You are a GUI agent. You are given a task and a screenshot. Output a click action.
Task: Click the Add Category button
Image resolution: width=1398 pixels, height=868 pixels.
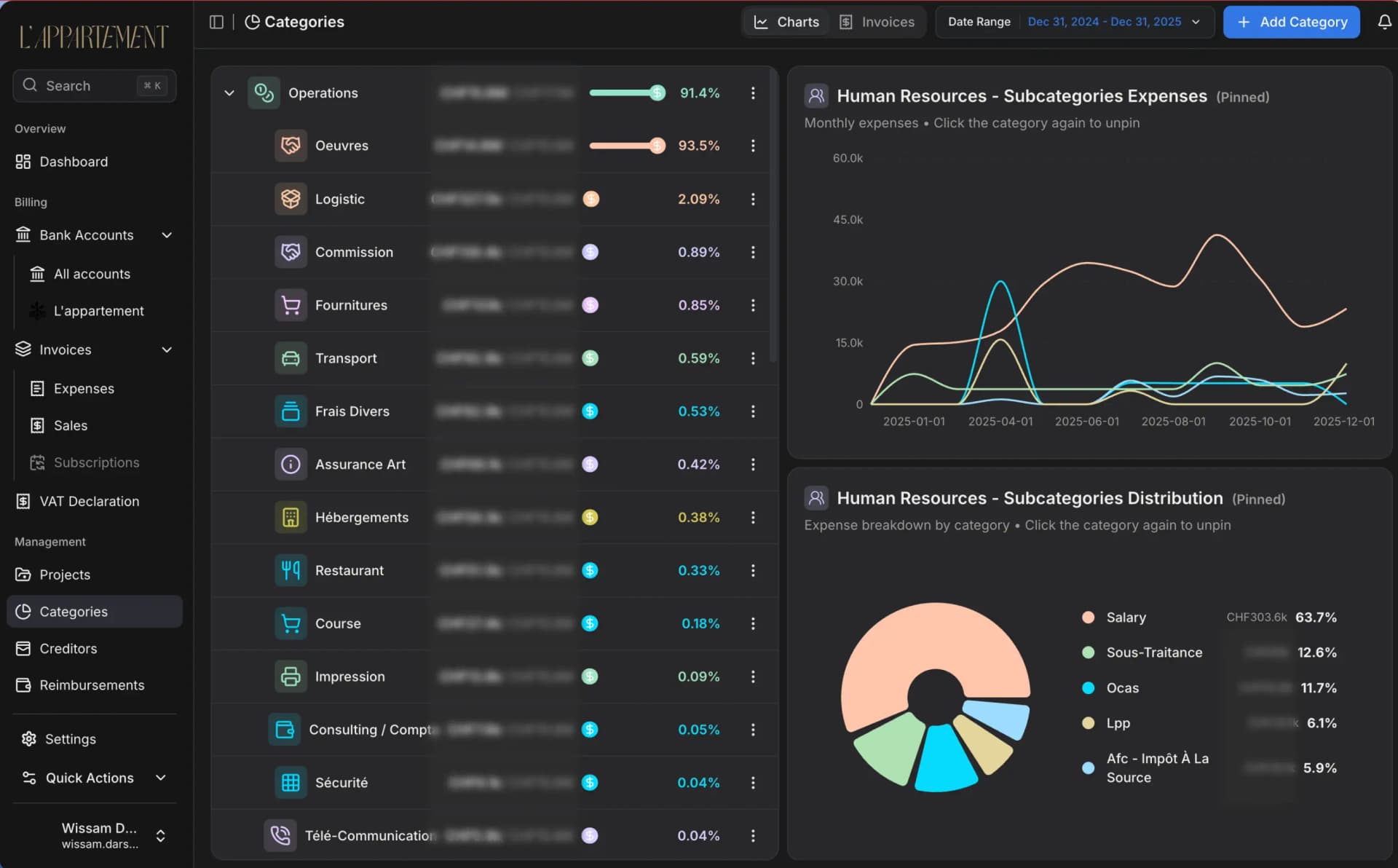tap(1291, 22)
